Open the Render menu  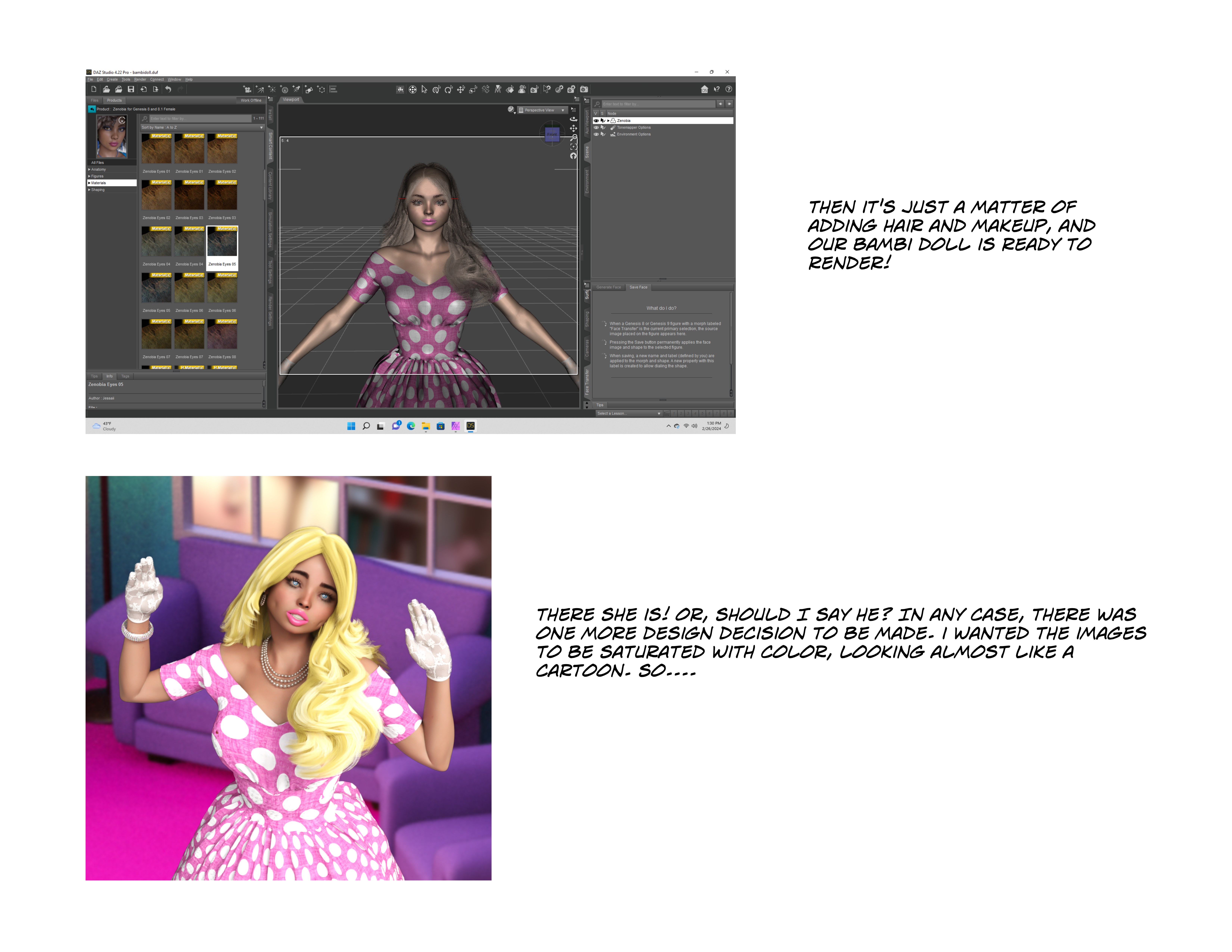[x=140, y=80]
